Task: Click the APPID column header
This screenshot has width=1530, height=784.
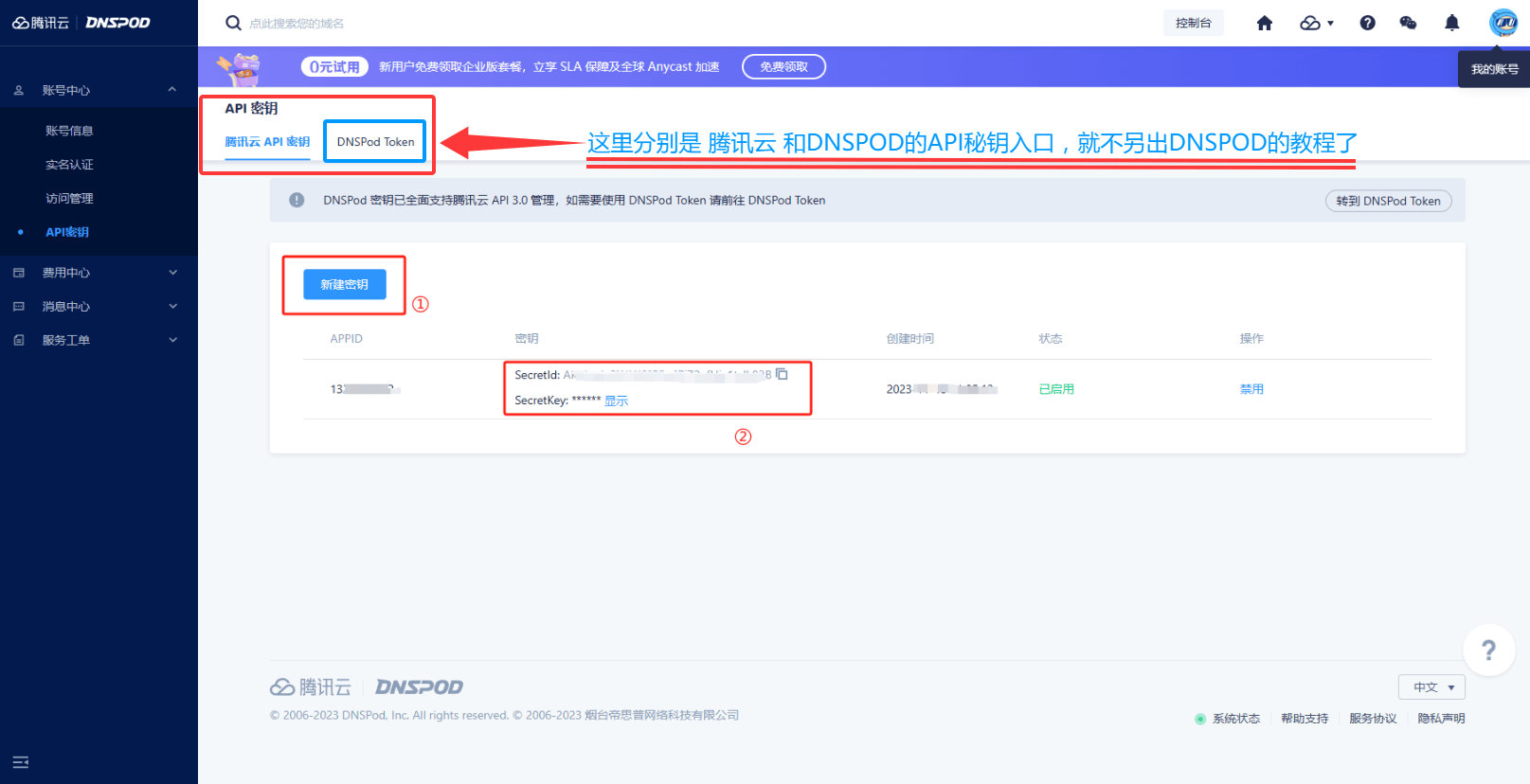Action: click(x=346, y=339)
